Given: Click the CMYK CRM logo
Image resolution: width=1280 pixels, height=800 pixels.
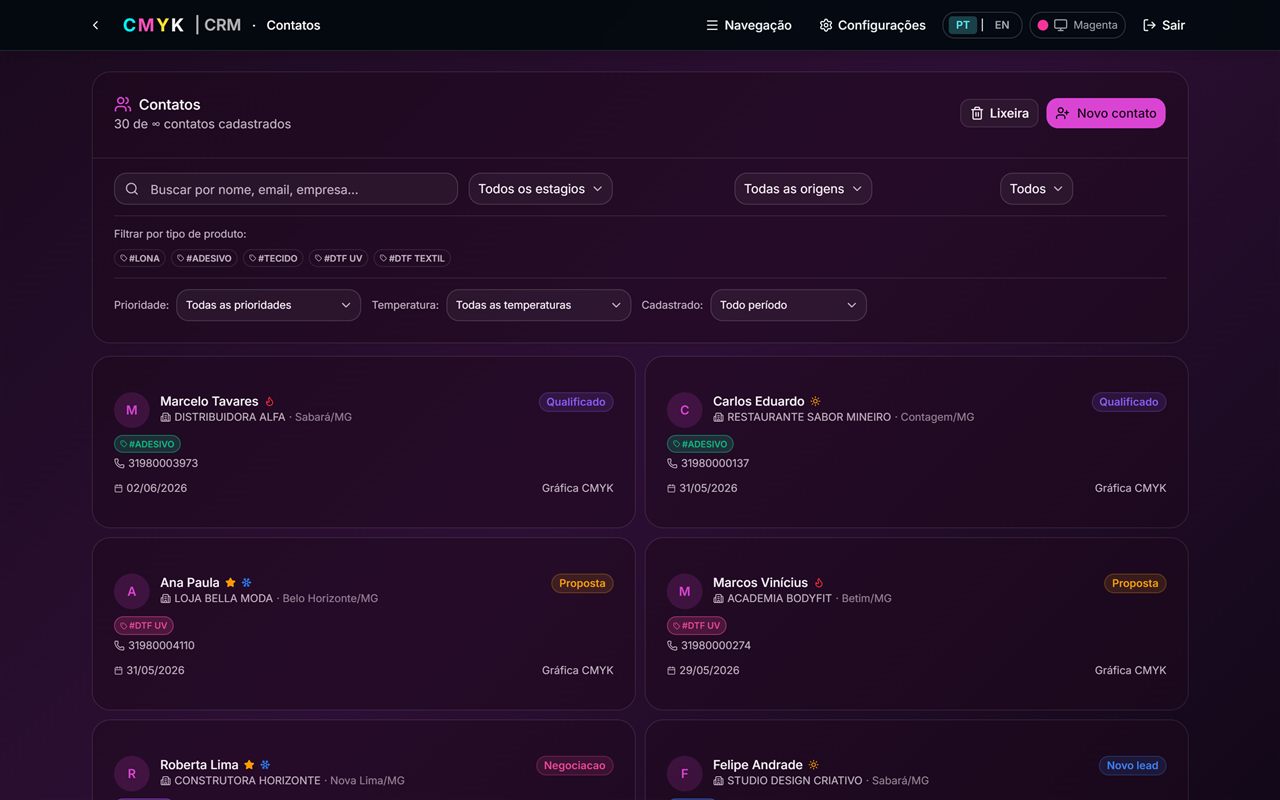Looking at the screenshot, I should point(182,25).
